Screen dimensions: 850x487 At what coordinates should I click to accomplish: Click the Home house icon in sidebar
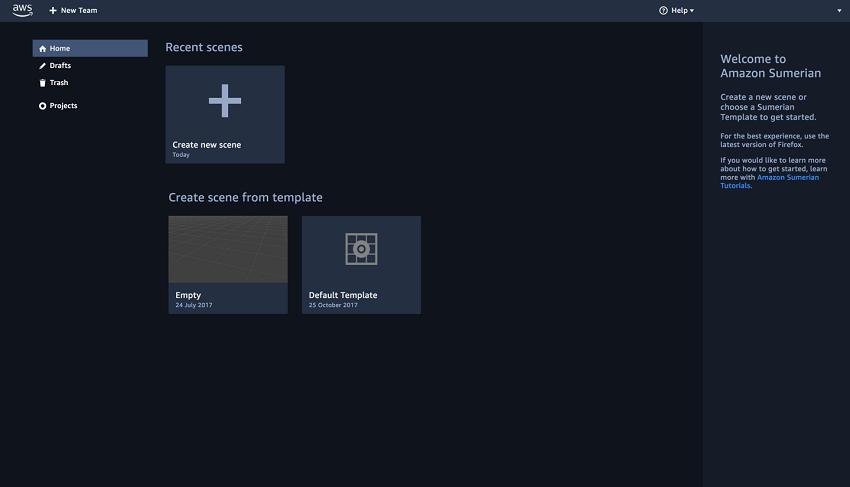(x=42, y=48)
